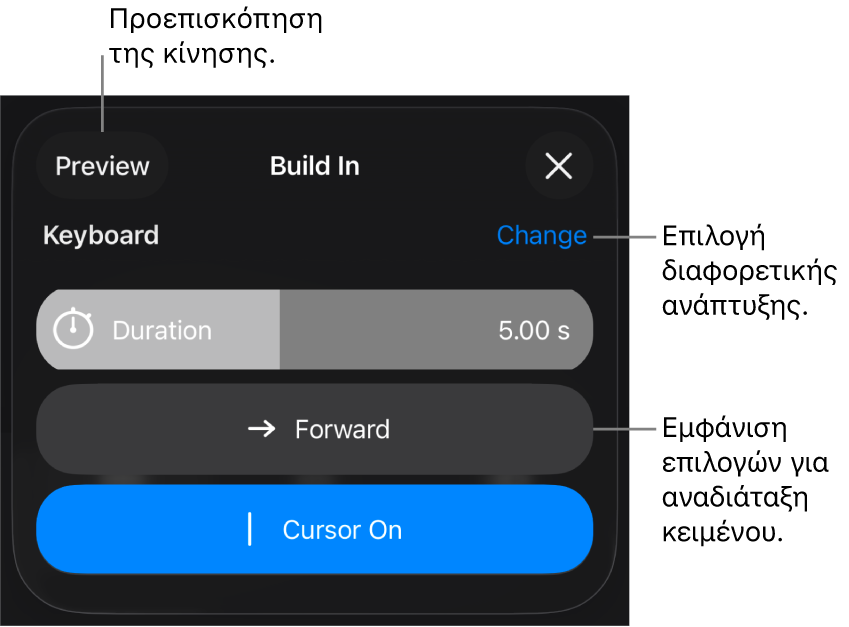Screen dimensions: 849x627
Task: Click the right arrow icon beside Forward
Action: click(x=262, y=429)
